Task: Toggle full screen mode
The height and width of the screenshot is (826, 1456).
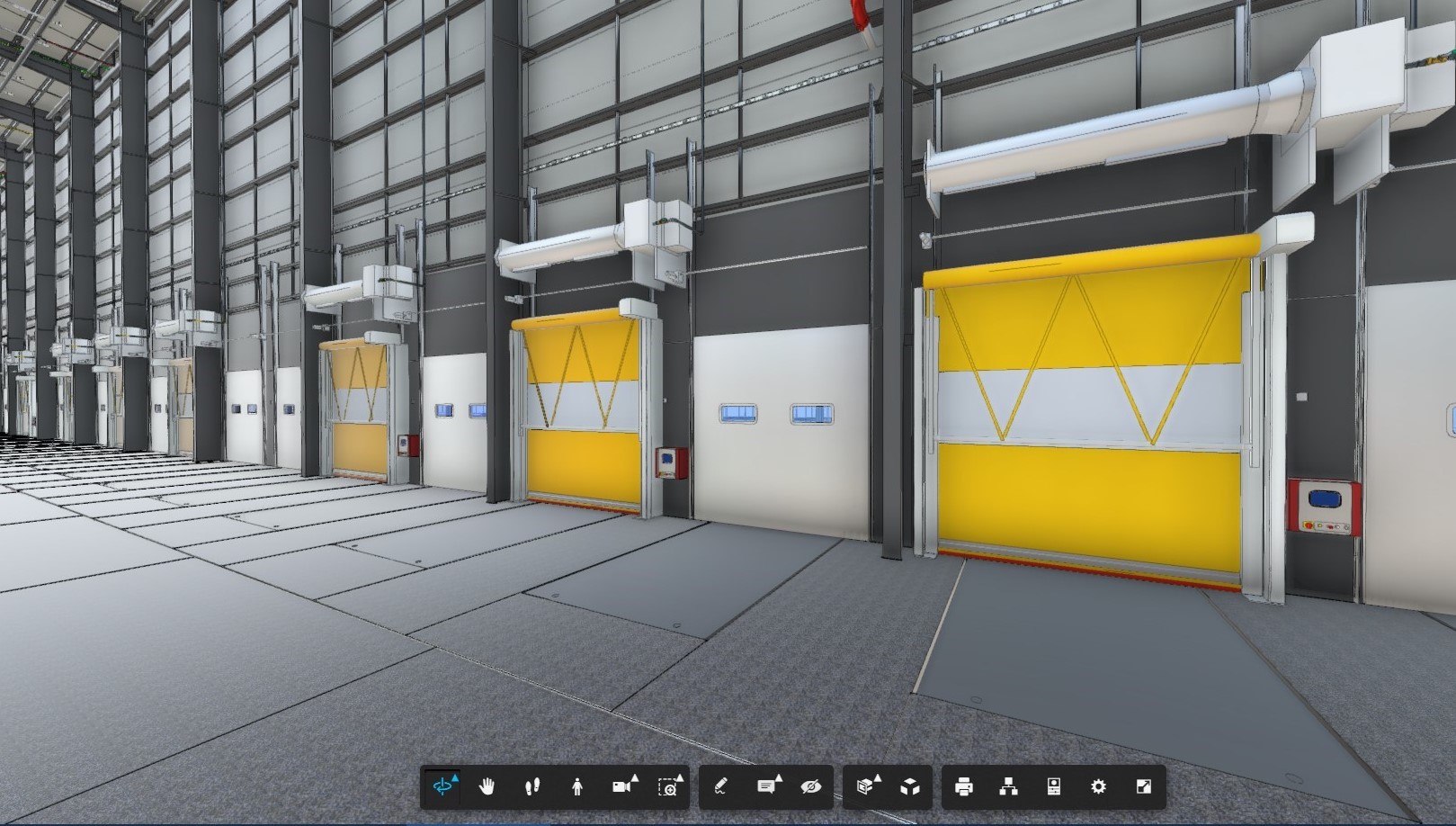Action: (1144, 786)
